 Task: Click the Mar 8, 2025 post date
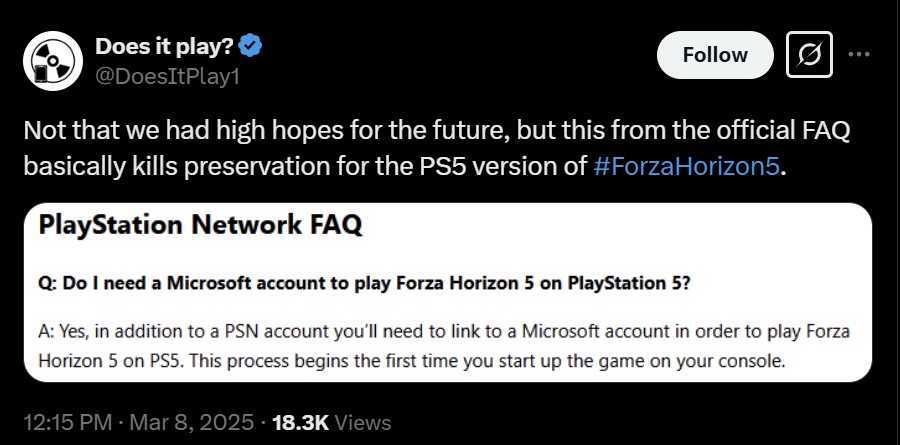192,423
